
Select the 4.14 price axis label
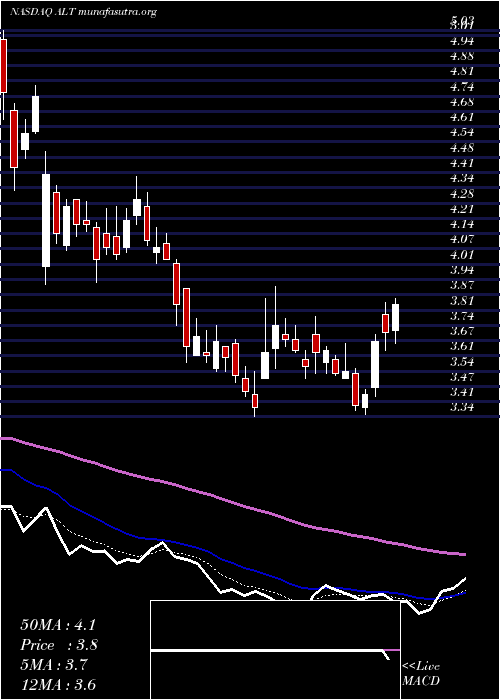pos(462,224)
